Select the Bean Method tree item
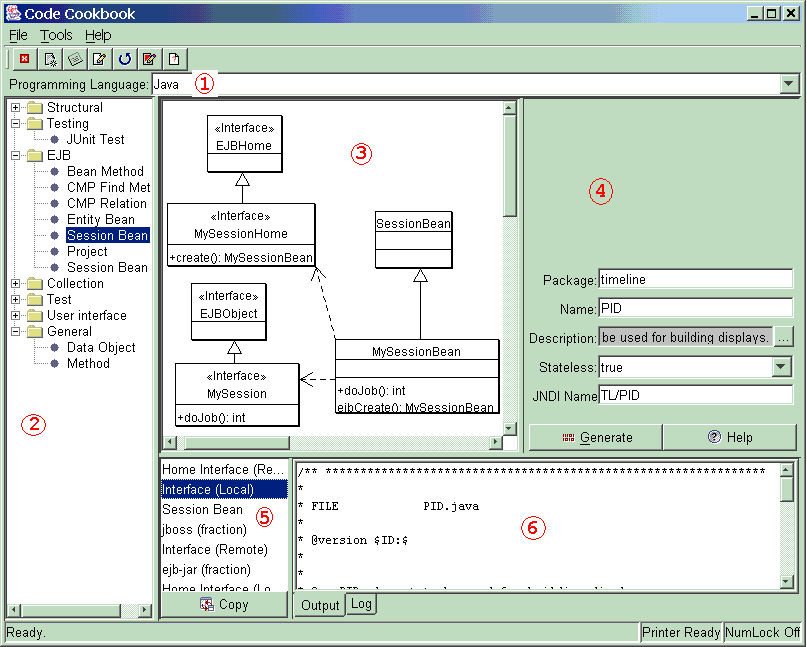Image resolution: width=807 pixels, height=647 pixels. point(105,171)
